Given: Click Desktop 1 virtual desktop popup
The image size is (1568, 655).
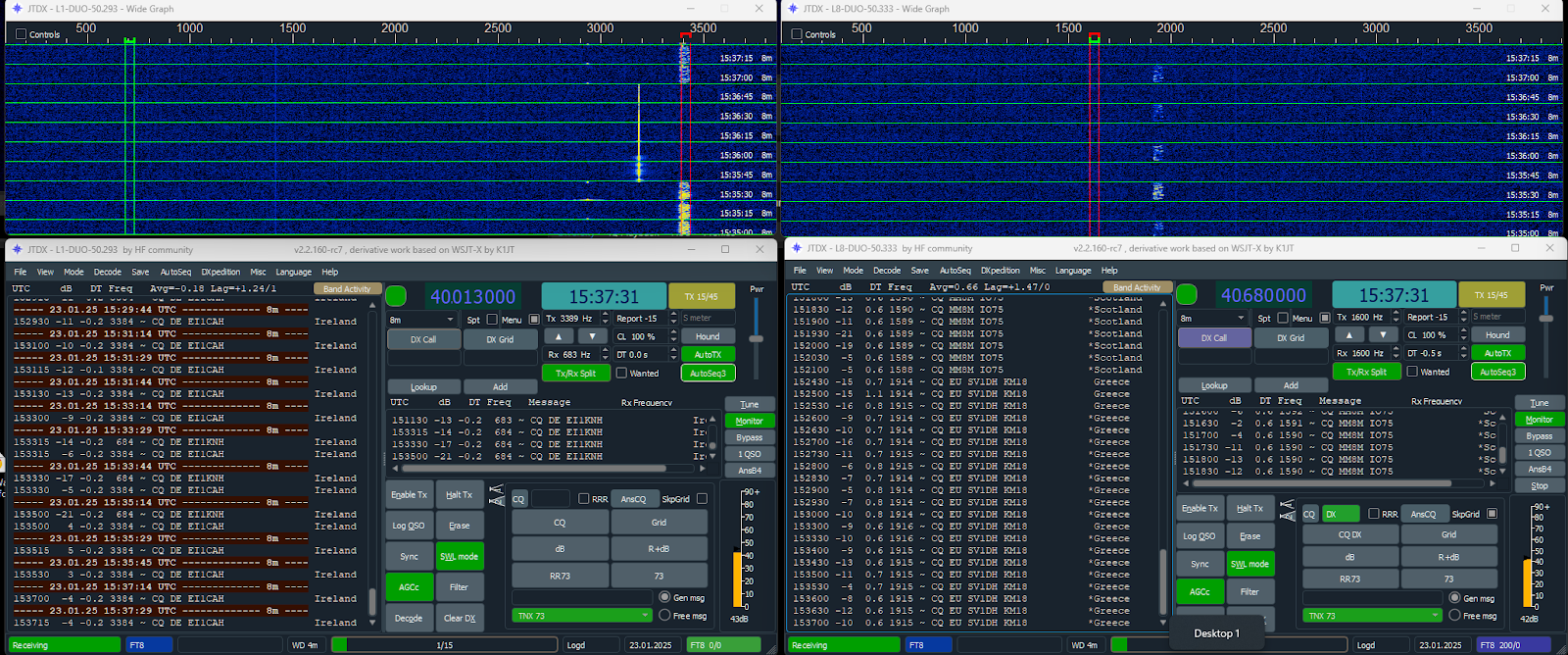Looking at the screenshot, I should coord(1216,633).
